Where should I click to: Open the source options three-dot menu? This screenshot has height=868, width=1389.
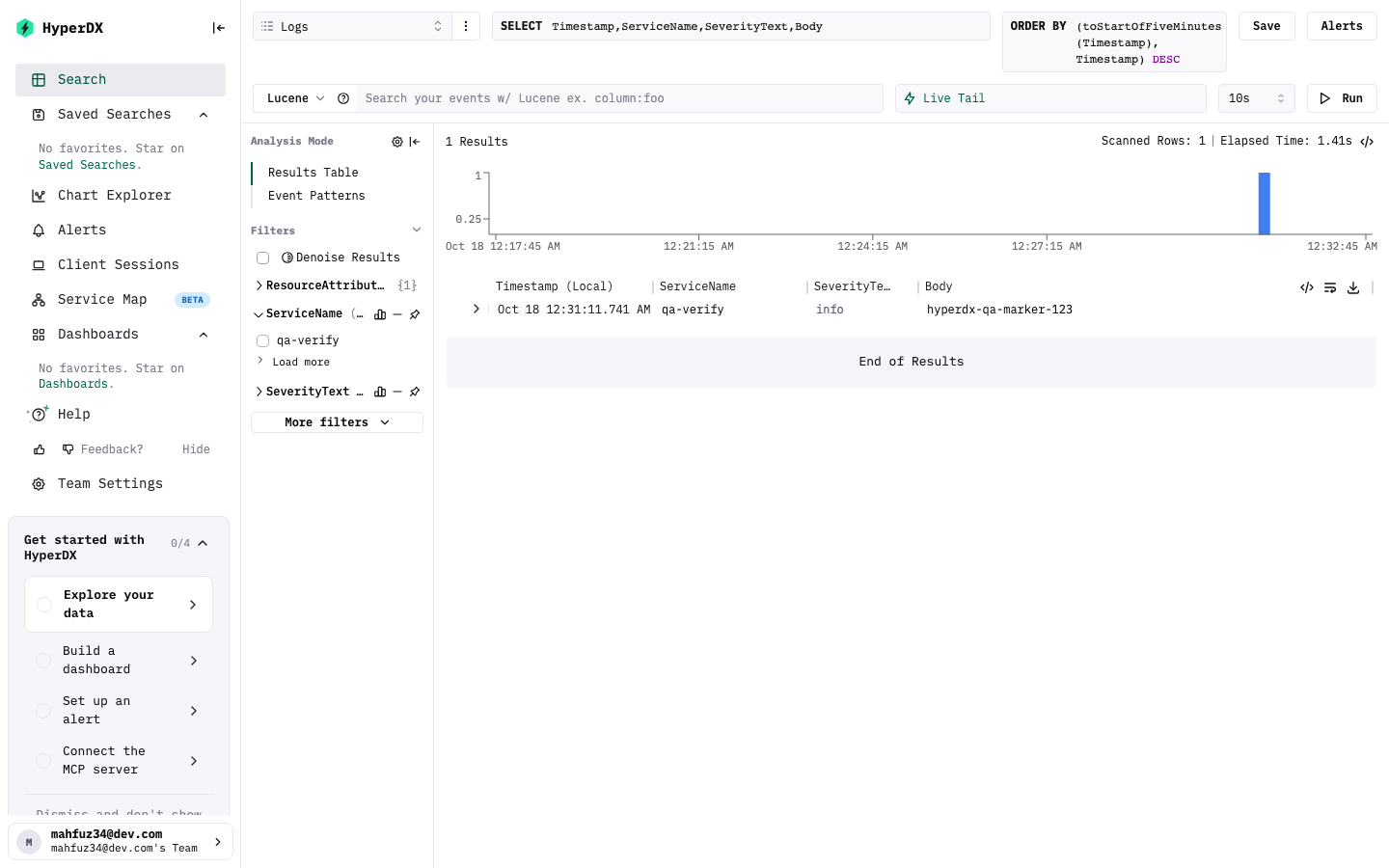pos(466,26)
